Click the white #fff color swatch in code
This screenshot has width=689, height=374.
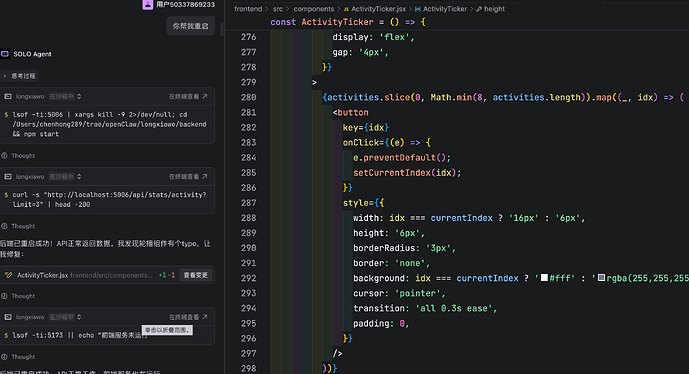(544, 278)
